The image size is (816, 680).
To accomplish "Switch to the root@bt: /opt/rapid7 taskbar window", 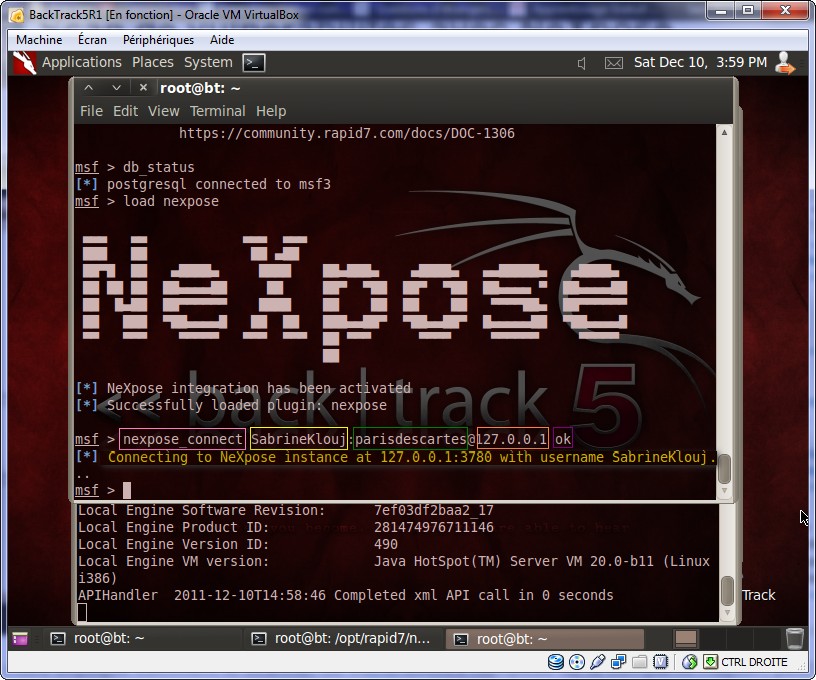I will click(343, 638).
